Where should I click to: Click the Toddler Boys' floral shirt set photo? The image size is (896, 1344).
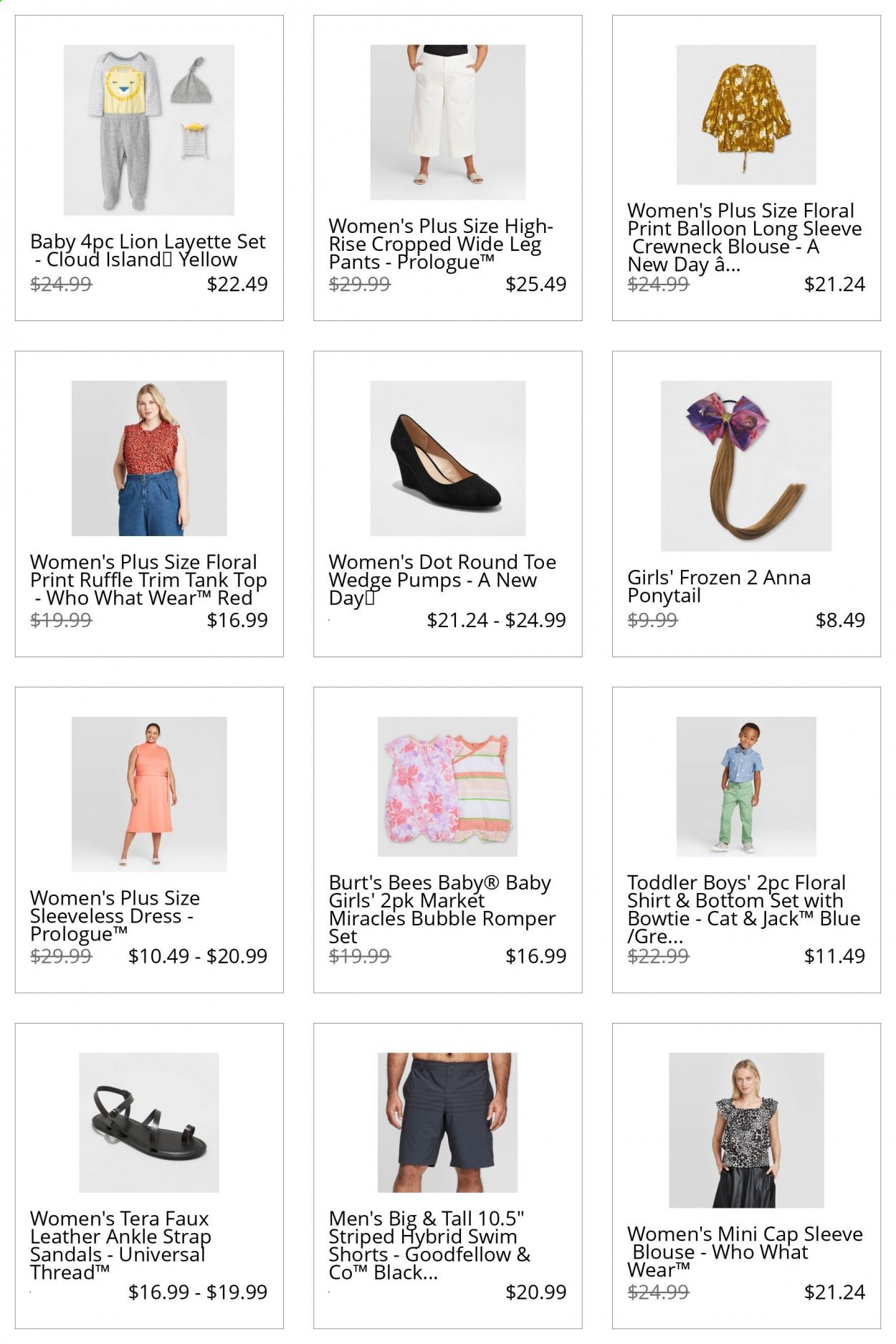pyautogui.click(x=746, y=786)
